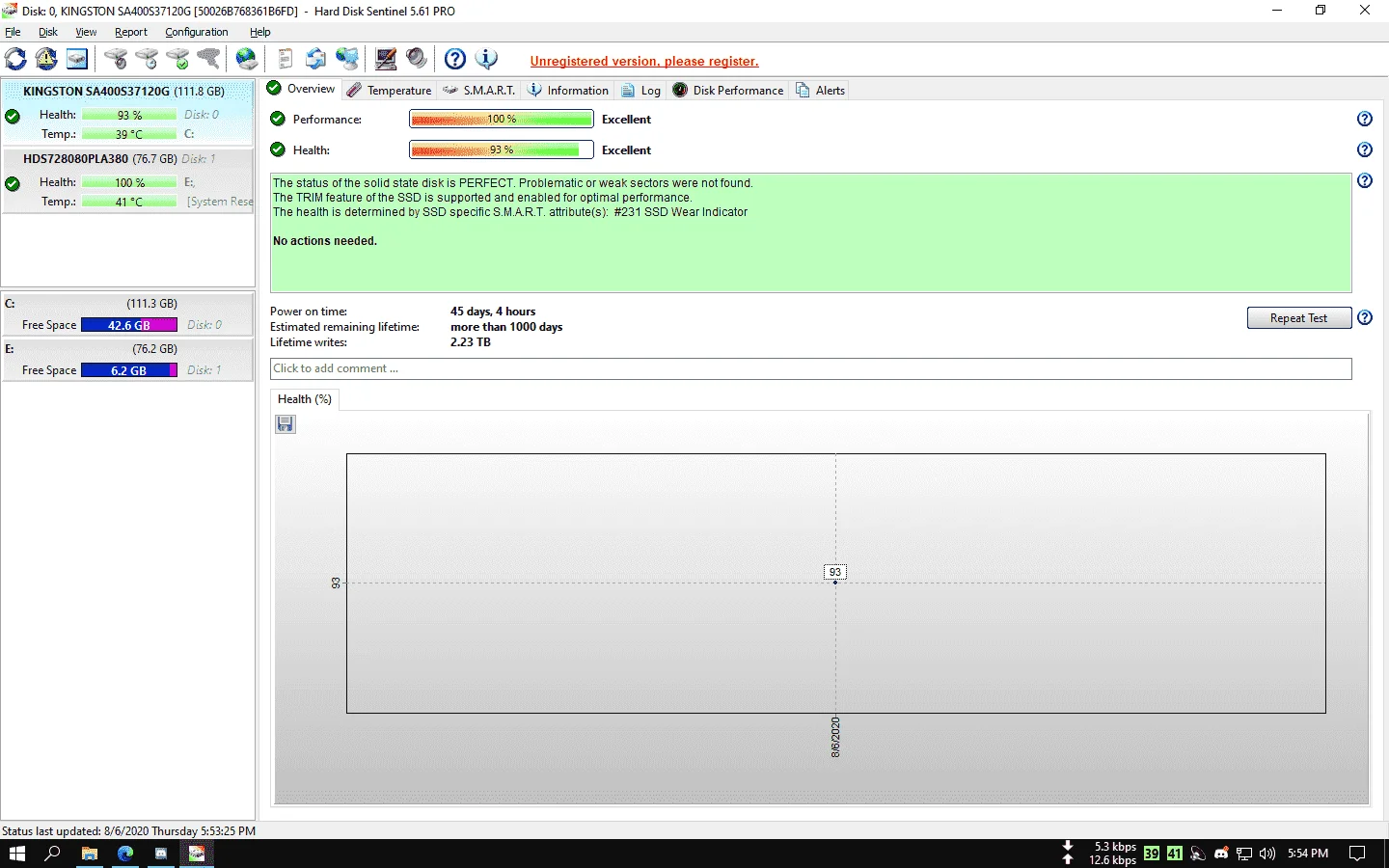
Task: Click the refresh-with-warning-triangle toolbar icon
Action: click(x=46, y=59)
